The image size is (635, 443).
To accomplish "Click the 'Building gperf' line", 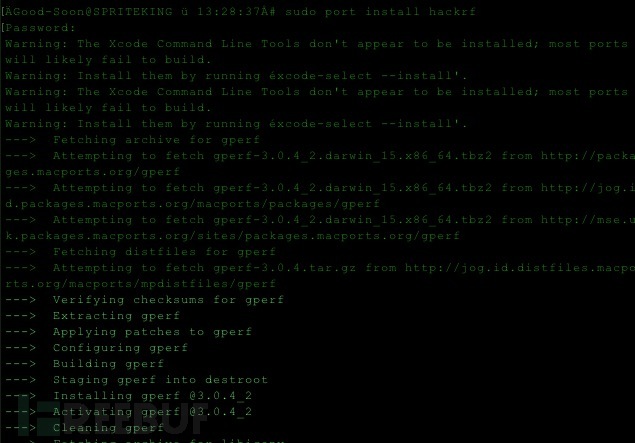I will 85,364.
